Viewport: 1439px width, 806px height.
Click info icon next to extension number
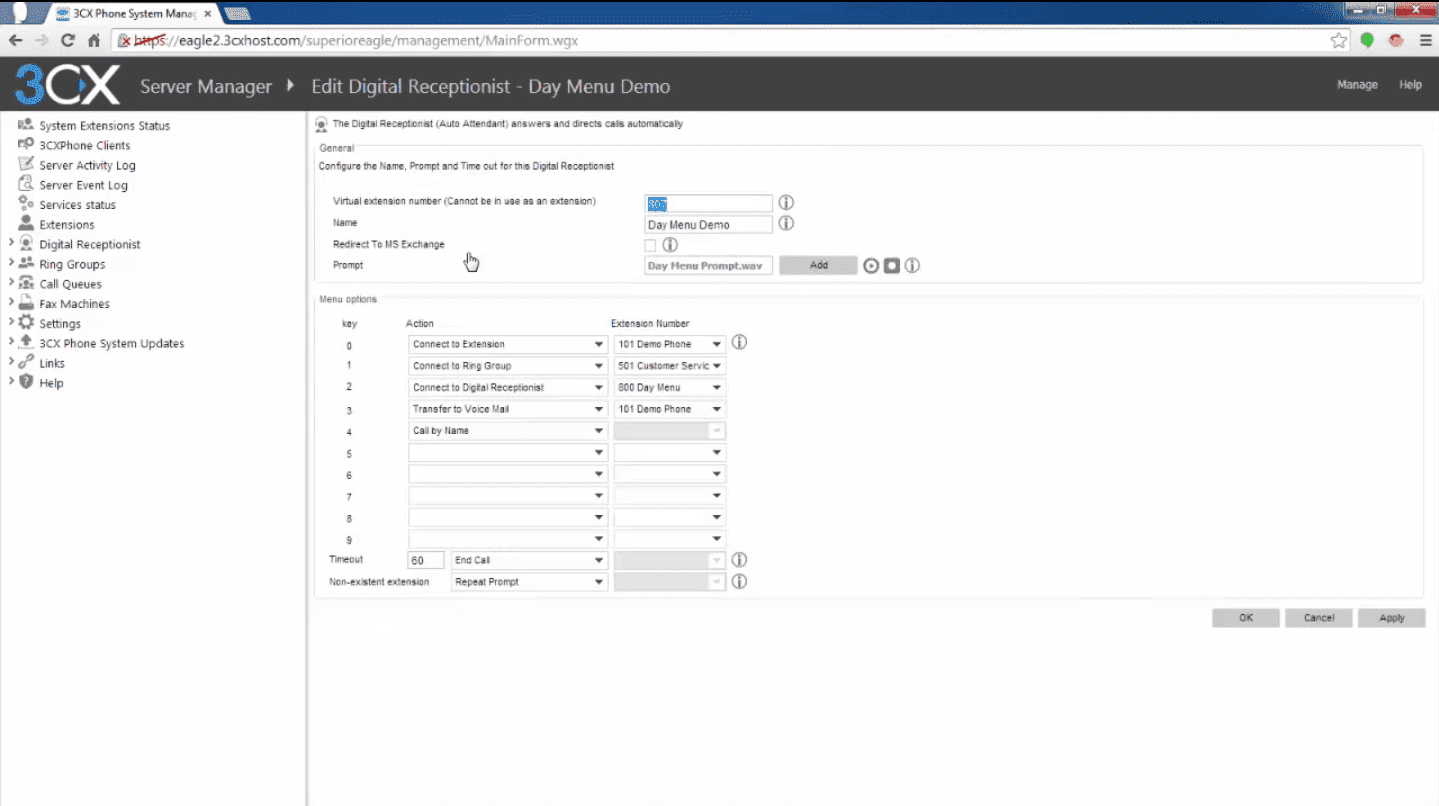click(x=786, y=203)
